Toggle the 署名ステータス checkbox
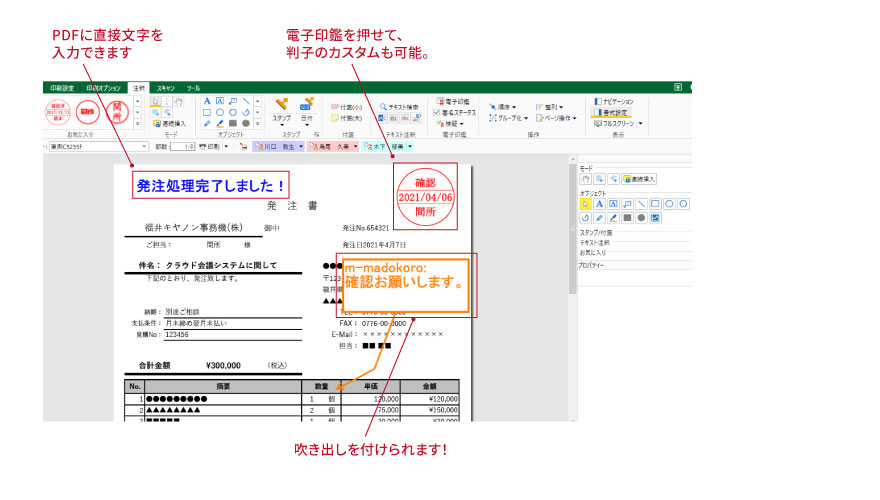 coord(437,113)
